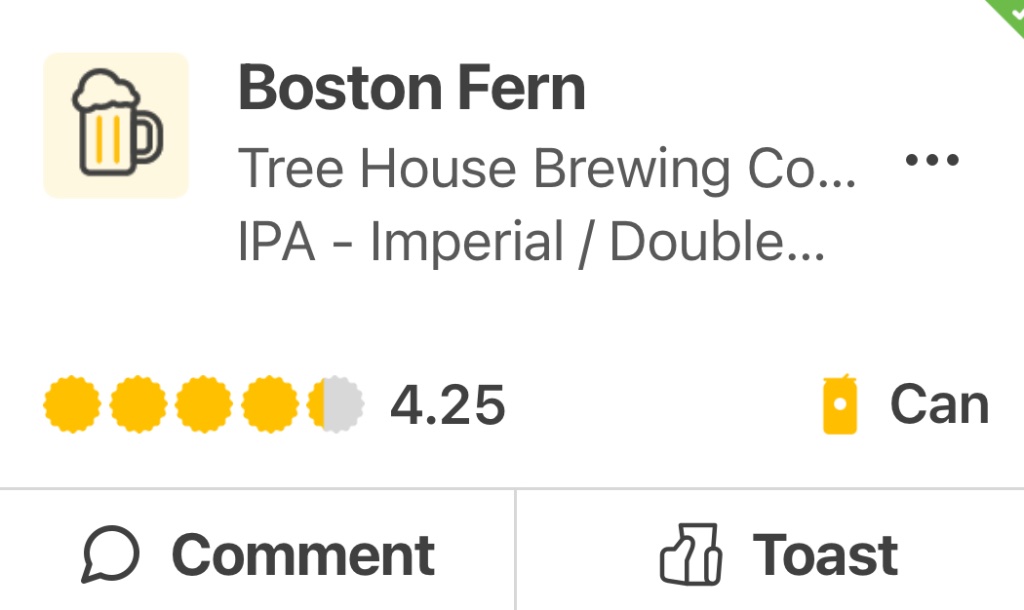This screenshot has height=610, width=1024.
Task: Tap the yellow can icon
Action: tap(842, 405)
